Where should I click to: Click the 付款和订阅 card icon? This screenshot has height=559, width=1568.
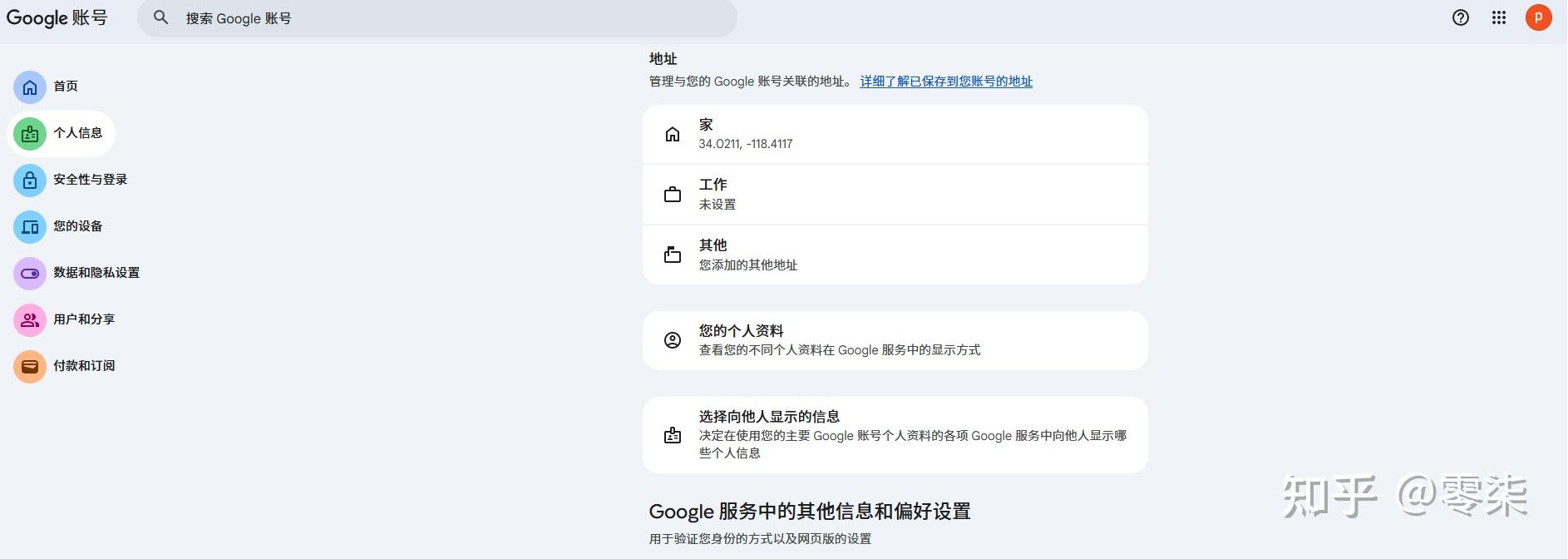(x=30, y=366)
